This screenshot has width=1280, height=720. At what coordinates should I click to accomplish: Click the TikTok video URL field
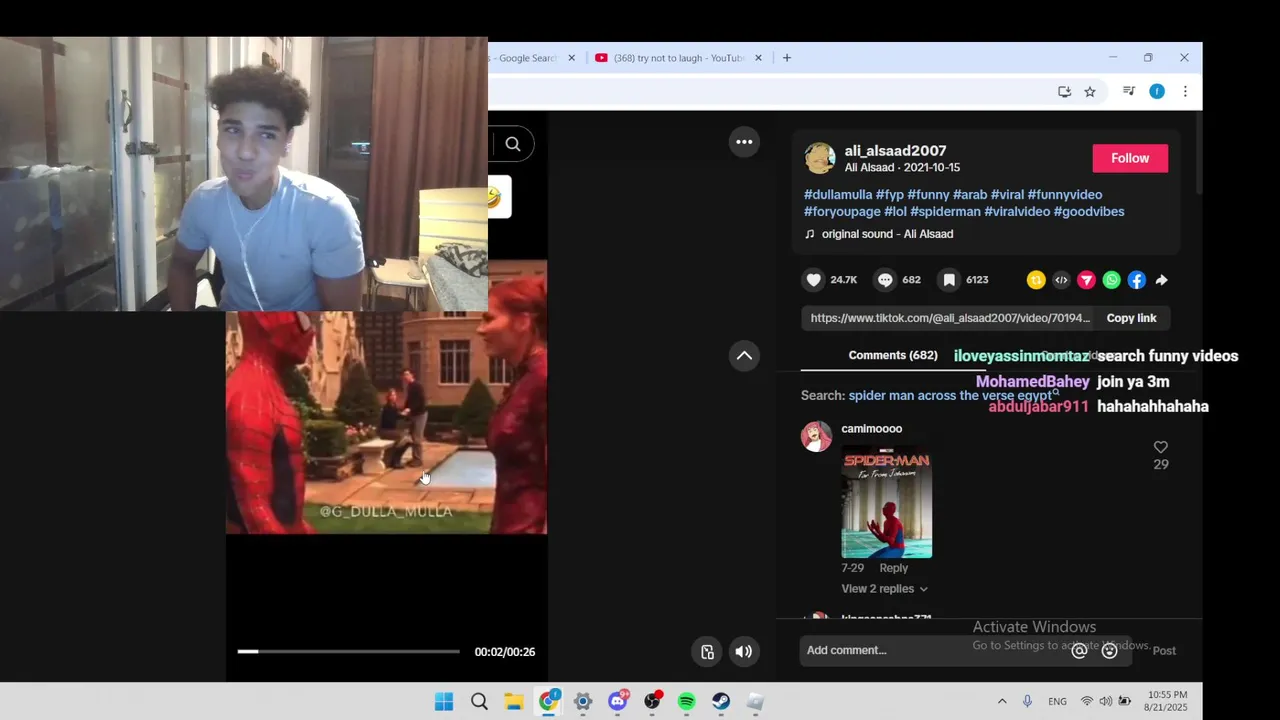pos(950,318)
